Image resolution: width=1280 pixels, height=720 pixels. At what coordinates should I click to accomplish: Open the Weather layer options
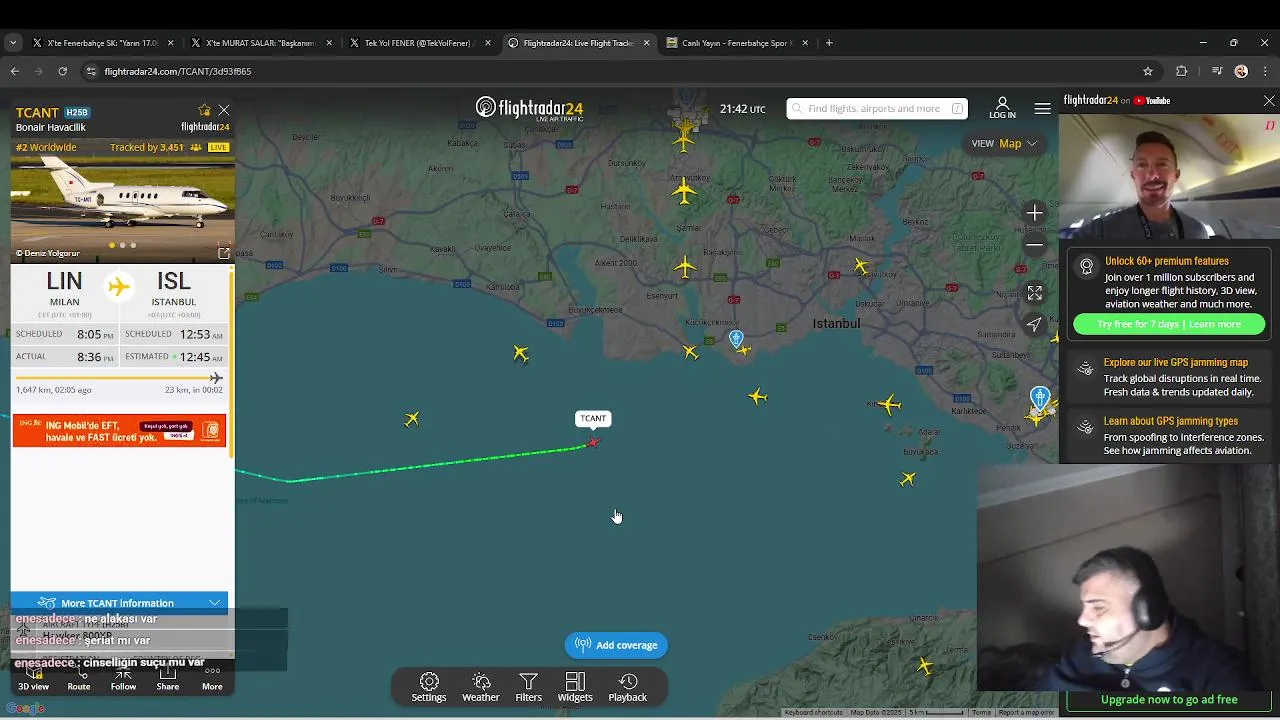[x=481, y=687]
